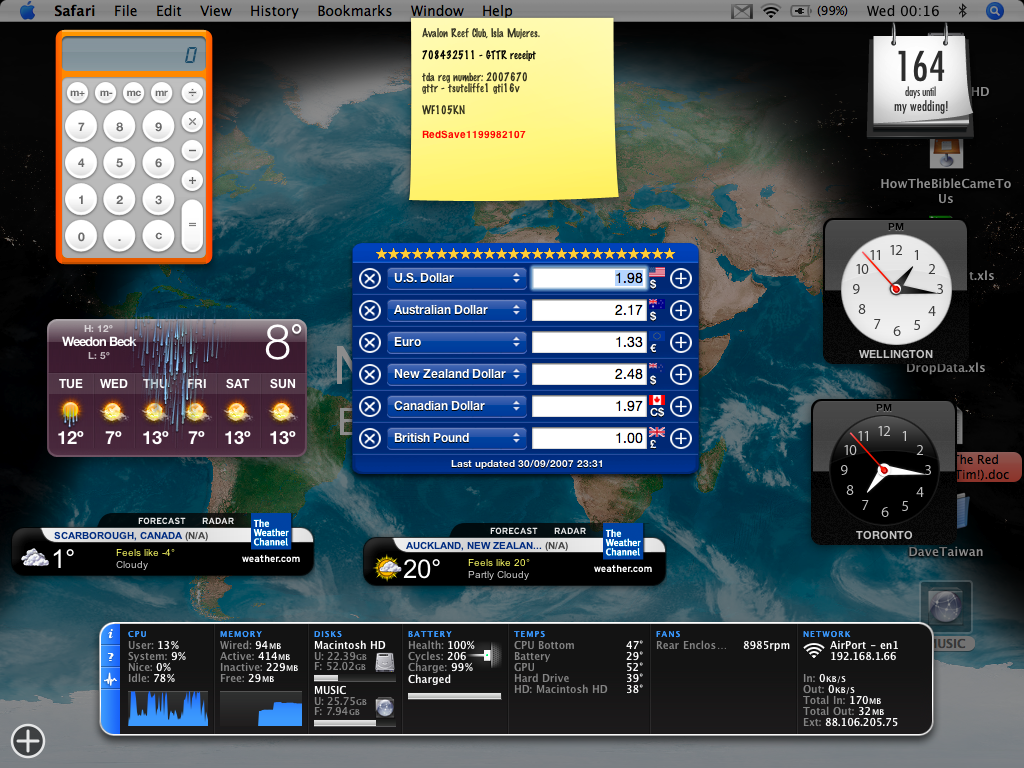Click the calculator clear (c) key
Viewport: 1024px width, 768px height.
pyautogui.click(x=158, y=236)
